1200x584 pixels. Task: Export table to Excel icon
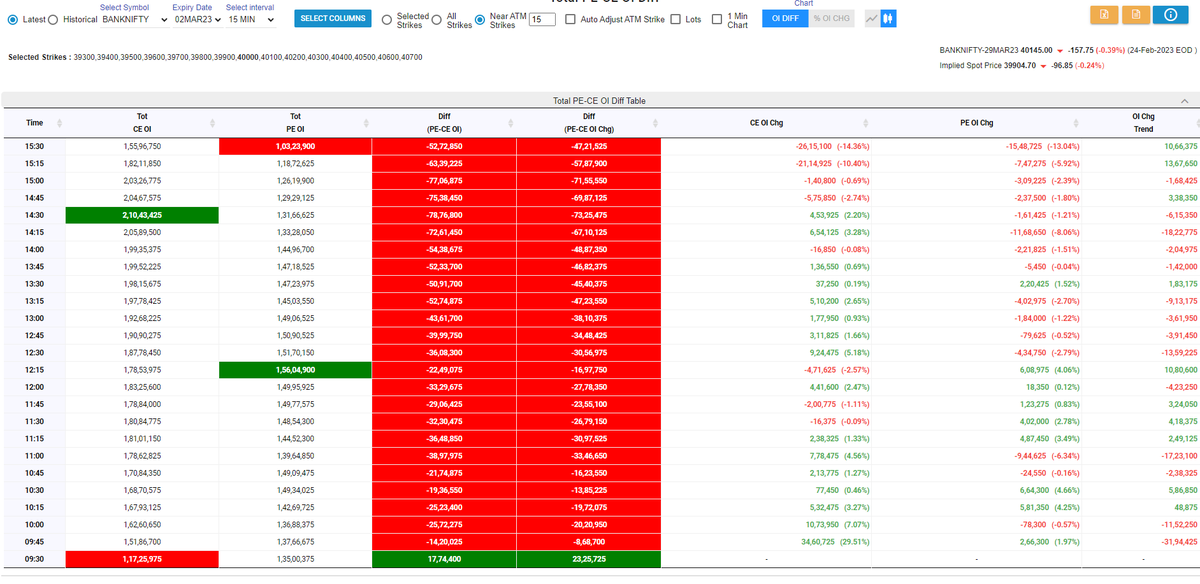pyautogui.click(x=1103, y=14)
